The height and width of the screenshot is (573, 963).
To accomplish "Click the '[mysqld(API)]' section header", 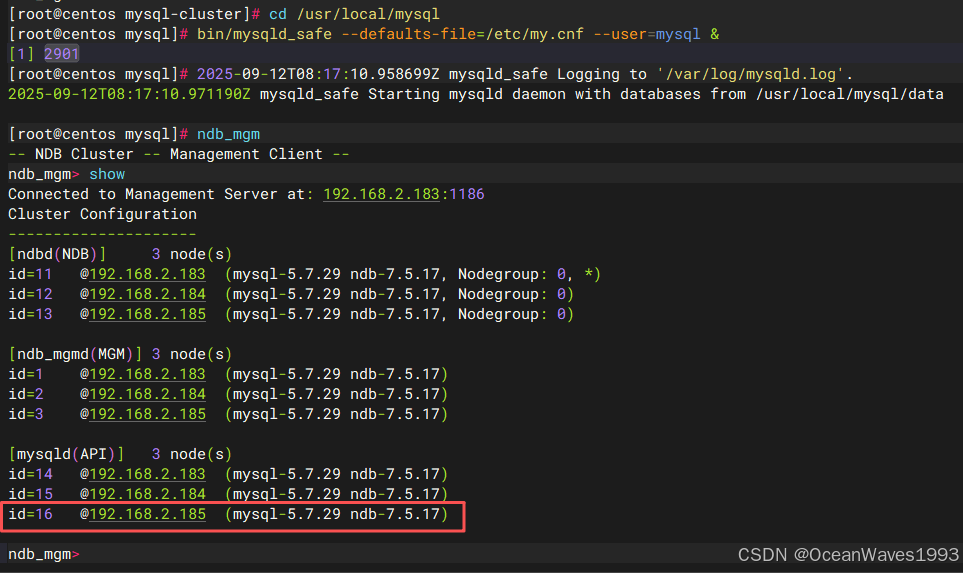I will (66, 454).
